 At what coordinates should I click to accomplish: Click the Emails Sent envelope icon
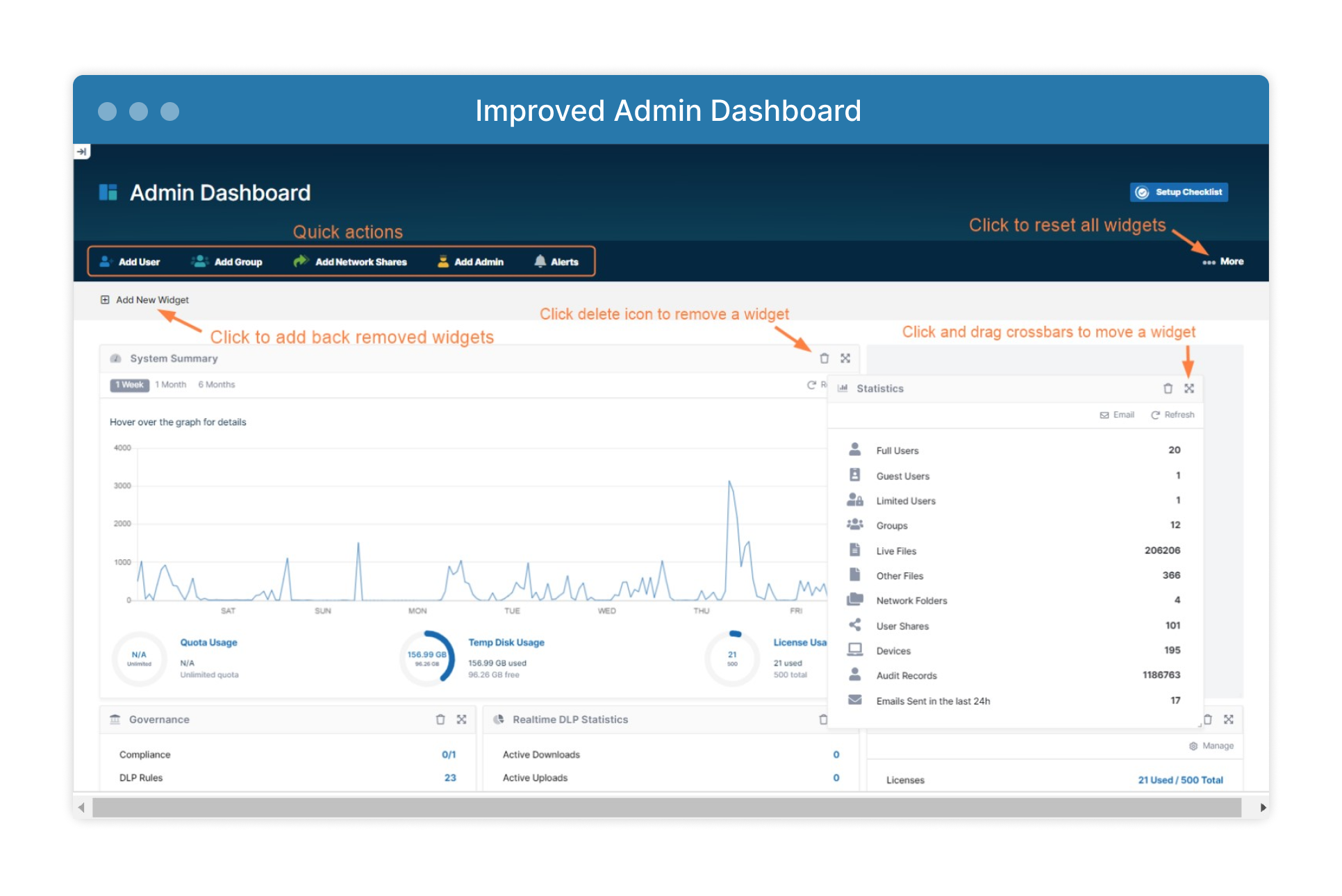coord(855,700)
